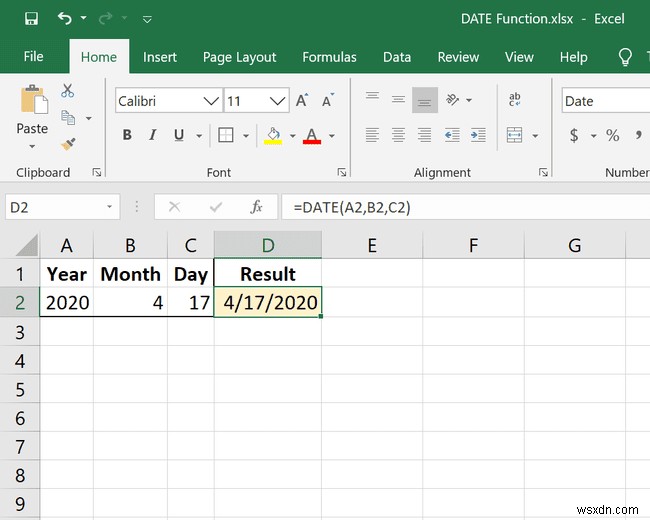Switch to the Data tab
This screenshot has width=650, height=520.
[397, 57]
